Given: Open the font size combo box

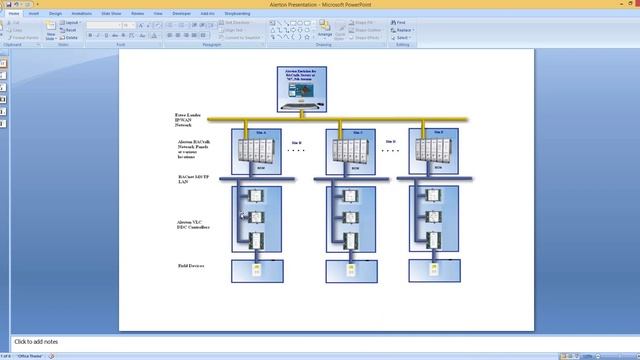Looking at the screenshot, I should (x=129, y=25).
